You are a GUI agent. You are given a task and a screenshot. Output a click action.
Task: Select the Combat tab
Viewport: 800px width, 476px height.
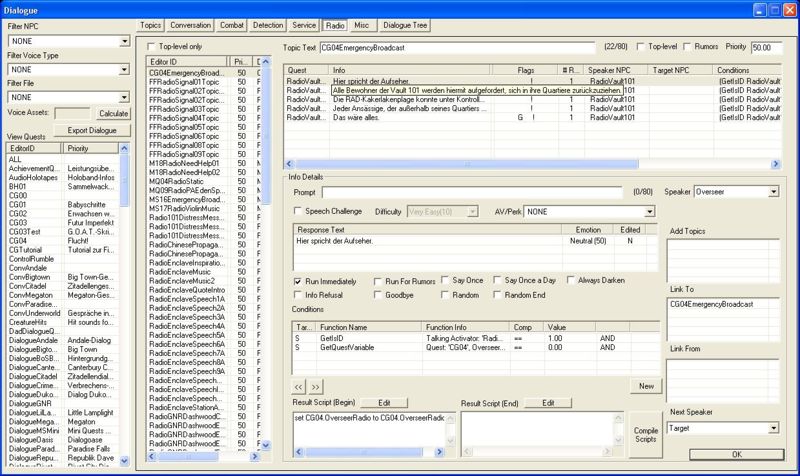click(232, 25)
